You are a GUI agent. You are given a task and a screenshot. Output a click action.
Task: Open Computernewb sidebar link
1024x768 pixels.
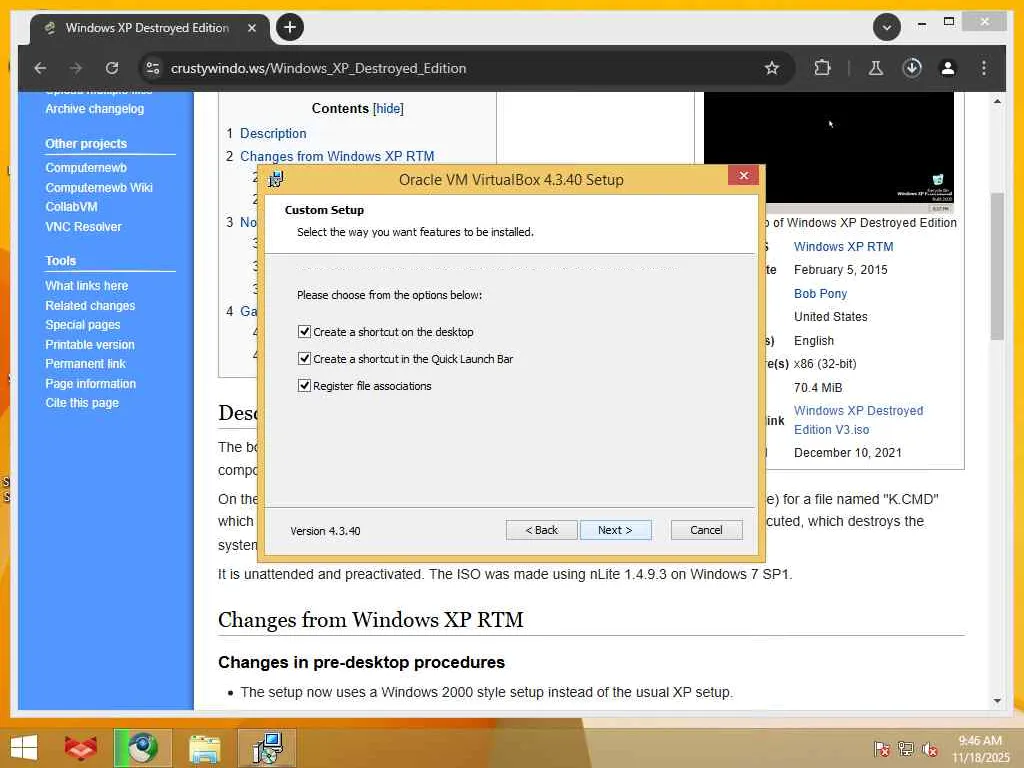tap(86, 168)
